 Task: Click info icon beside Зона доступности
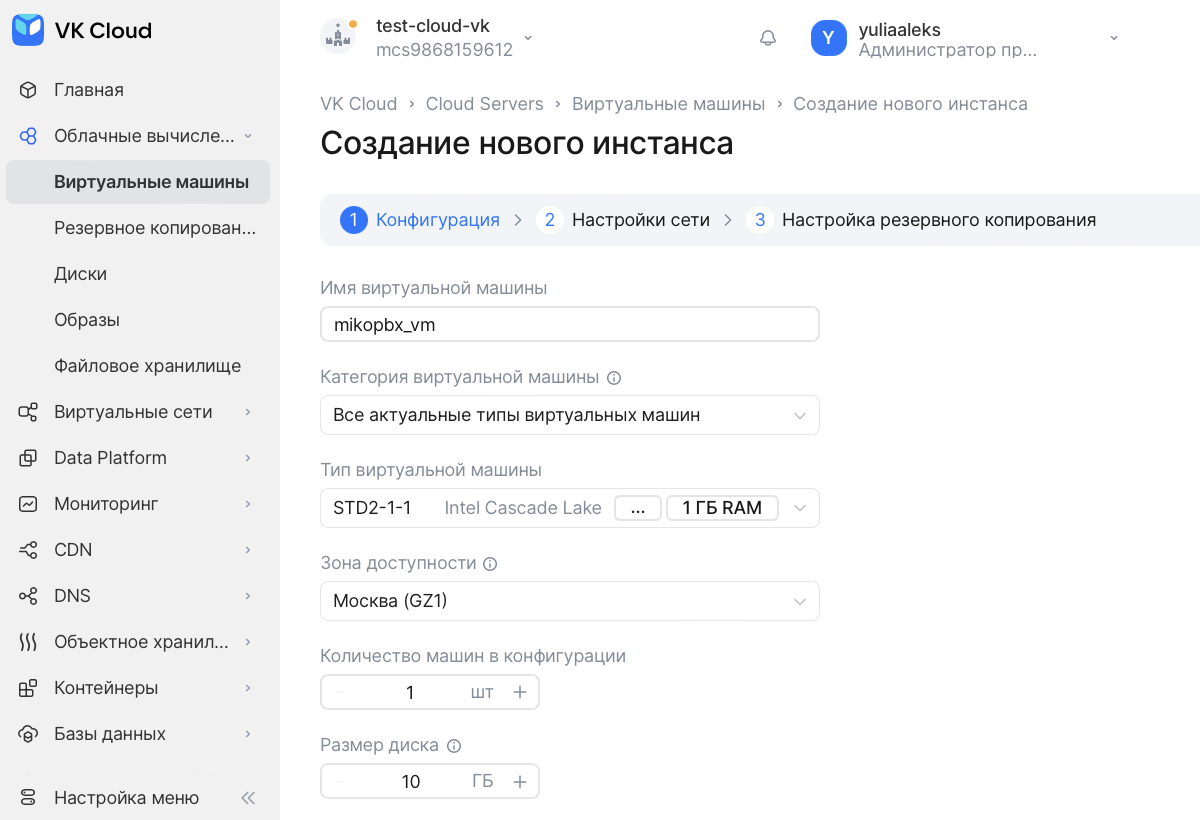pyautogui.click(x=490, y=564)
